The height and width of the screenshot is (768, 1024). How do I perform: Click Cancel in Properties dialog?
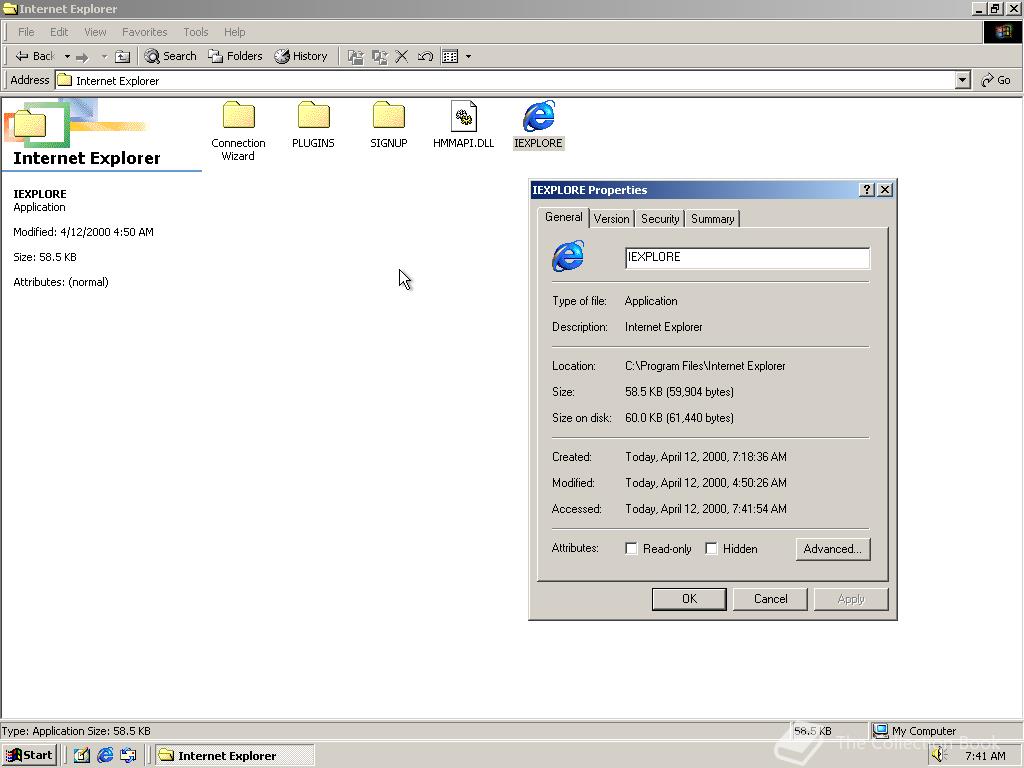click(770, 599)
